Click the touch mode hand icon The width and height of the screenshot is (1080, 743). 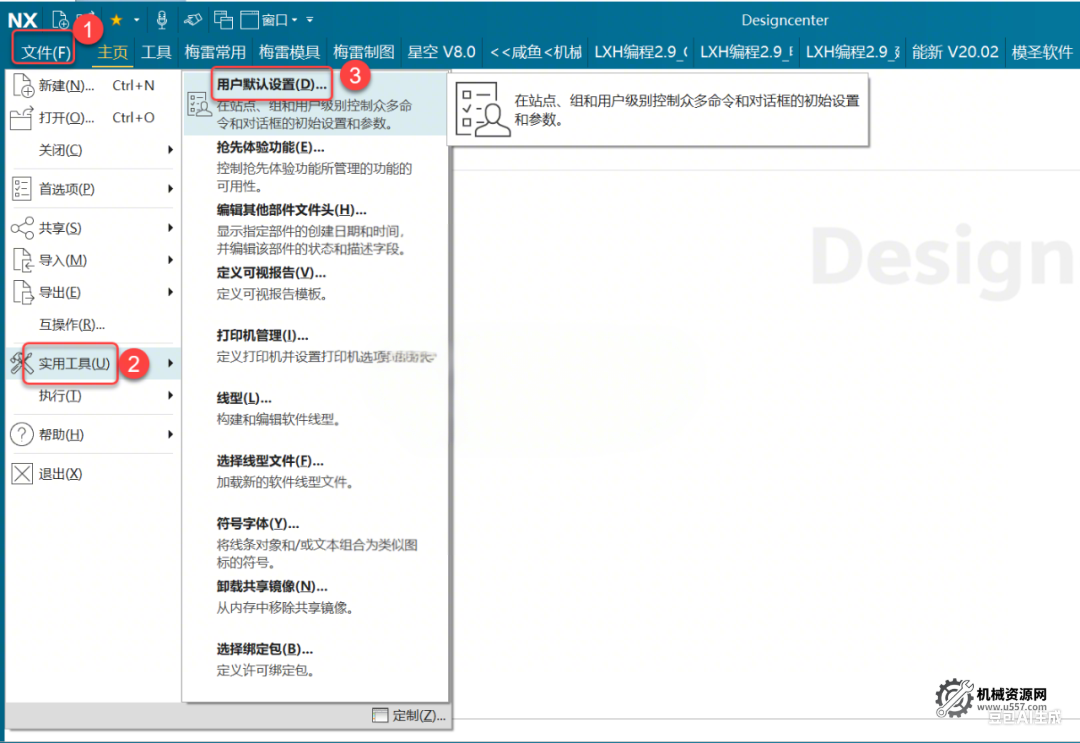(194, 18)
